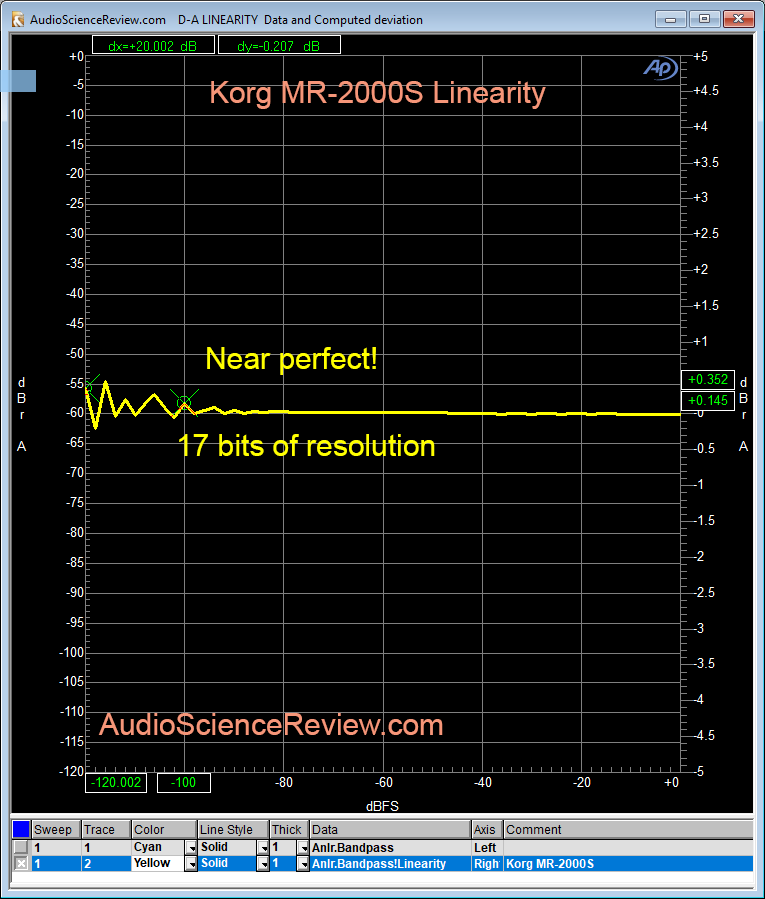The image size is (765, 899).
Task: Click the 'Near perfect!' annotation
Action: pos(291,359)
